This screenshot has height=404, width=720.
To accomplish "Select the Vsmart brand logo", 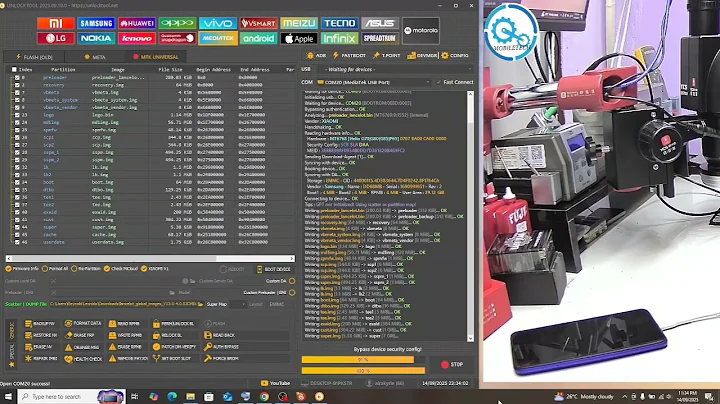I will point(259,23).
